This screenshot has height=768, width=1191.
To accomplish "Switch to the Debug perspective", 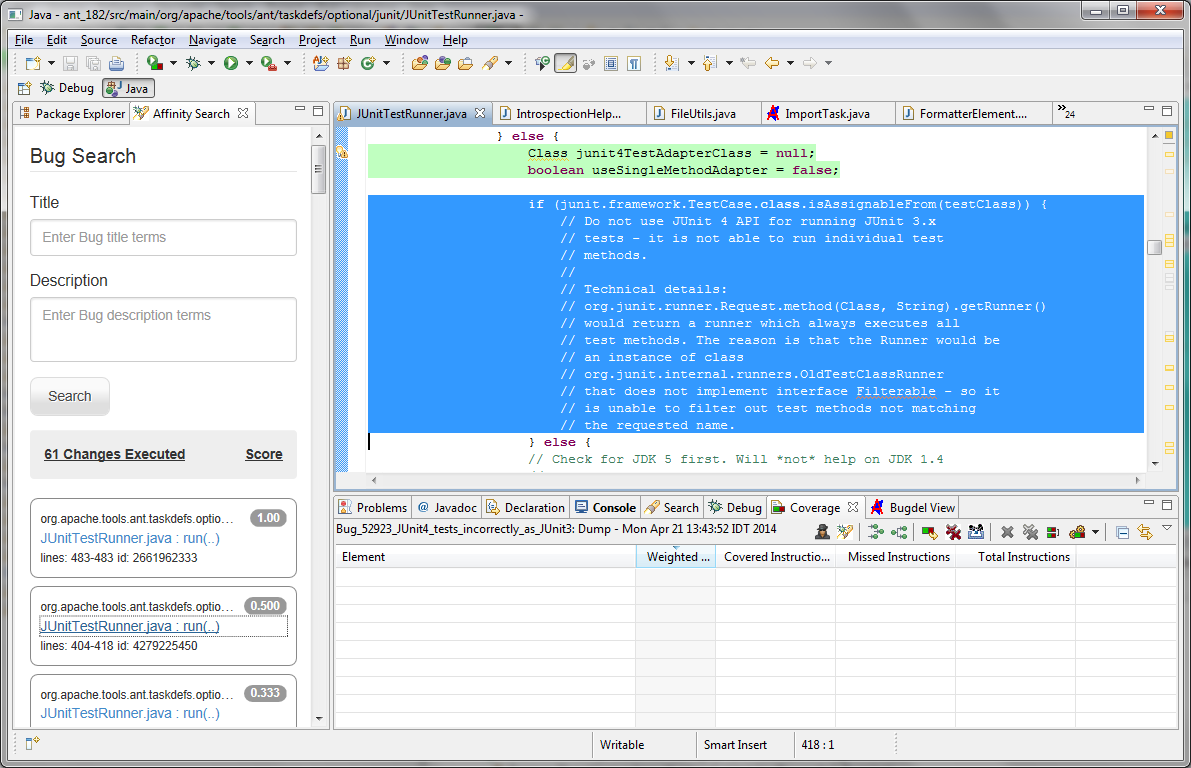I will [68, 88].
